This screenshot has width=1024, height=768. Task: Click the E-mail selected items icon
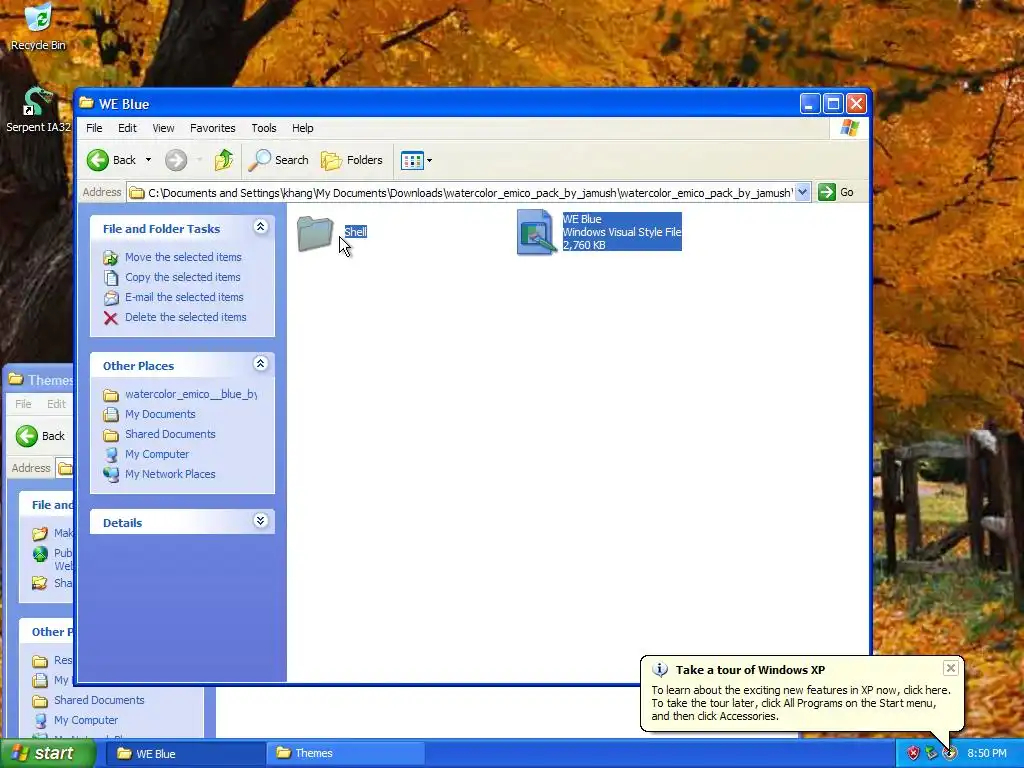tap(111, 298)
